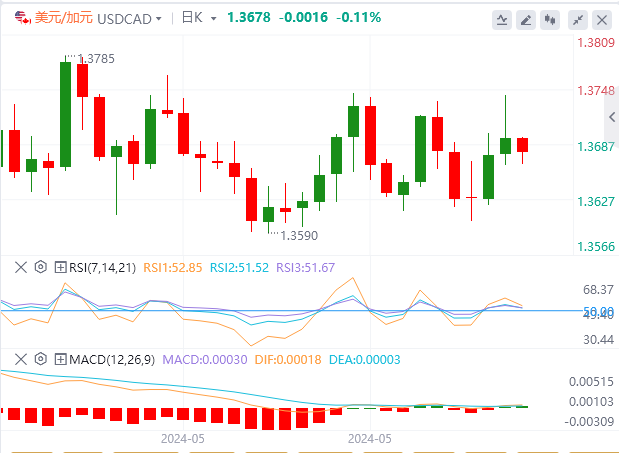Click the 1.3748 price axis label
The image size is (619, 453).
596,91
